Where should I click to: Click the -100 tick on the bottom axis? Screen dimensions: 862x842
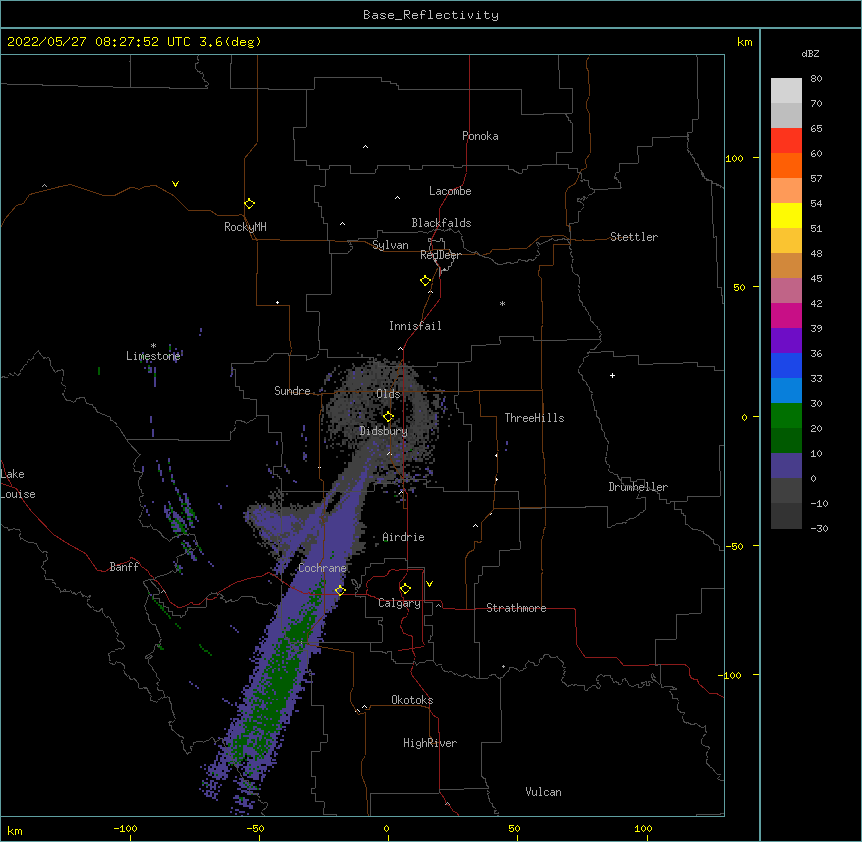tap(125, 828)
